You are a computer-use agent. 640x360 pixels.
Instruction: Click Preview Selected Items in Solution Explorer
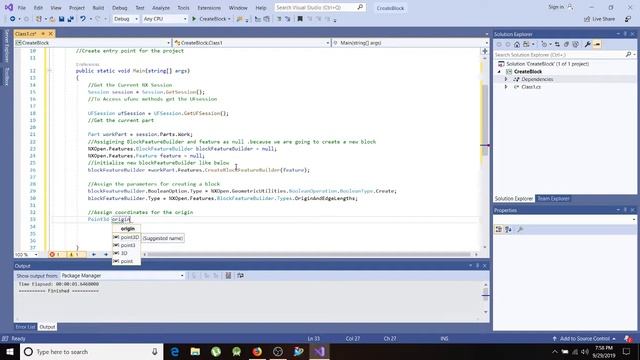pyautogui.click(x=597, y=44)
